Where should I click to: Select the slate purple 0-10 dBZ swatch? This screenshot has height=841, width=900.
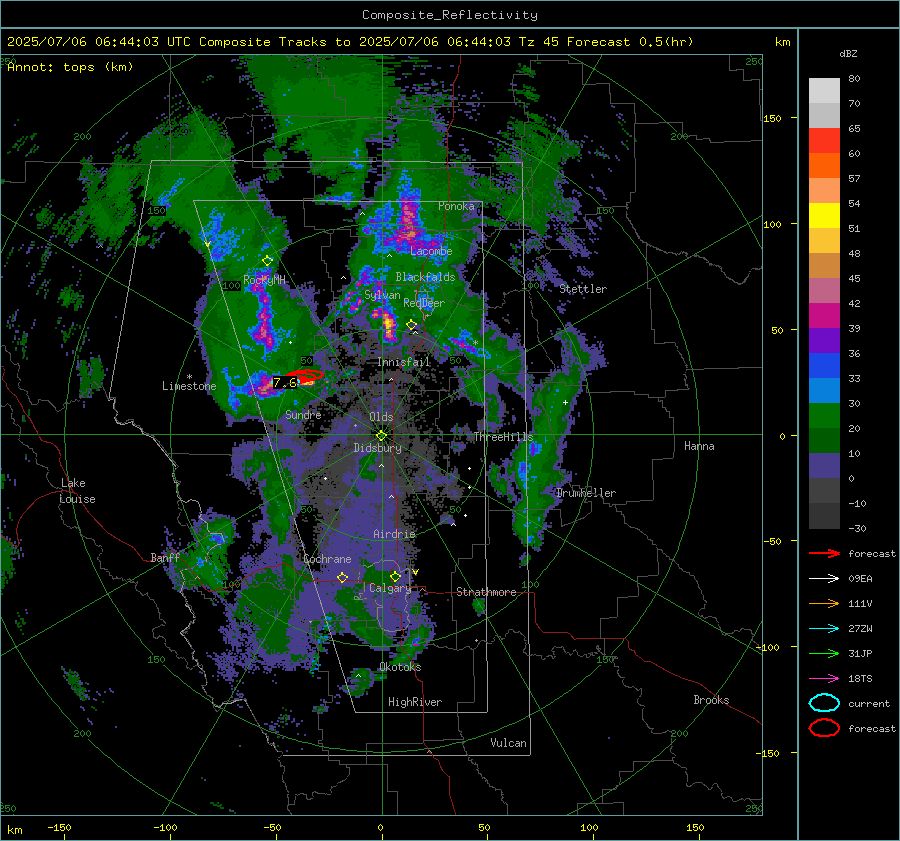(x=824, y=466)
